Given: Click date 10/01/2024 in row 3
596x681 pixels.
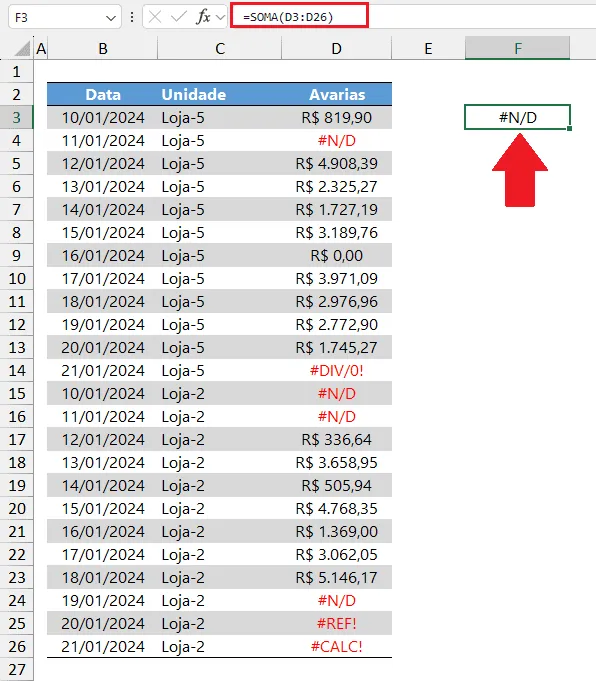Looking at the screenshot, I should [103, 117].
